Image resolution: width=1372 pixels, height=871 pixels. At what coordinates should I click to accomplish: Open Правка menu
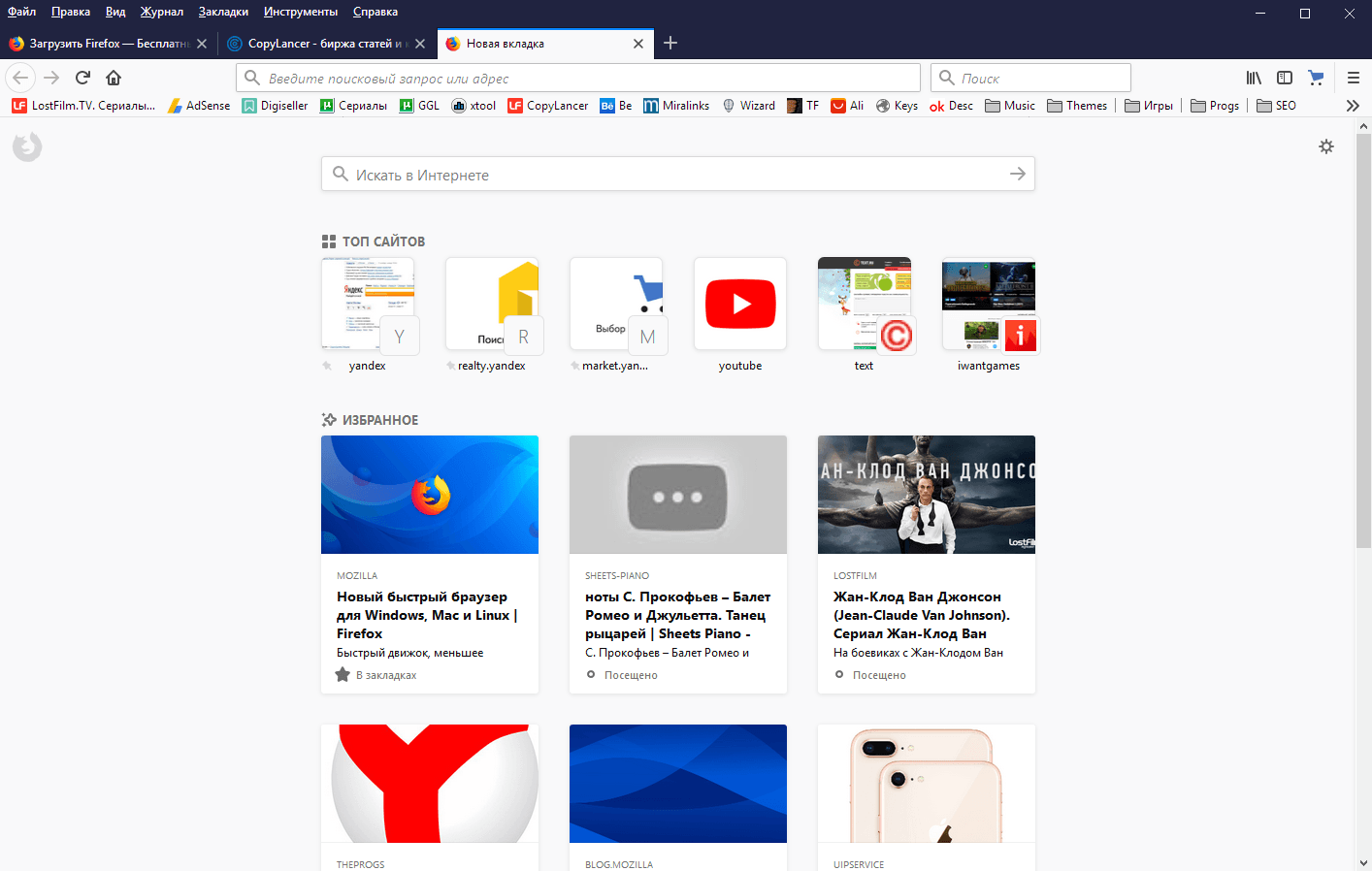click(71, 12)
